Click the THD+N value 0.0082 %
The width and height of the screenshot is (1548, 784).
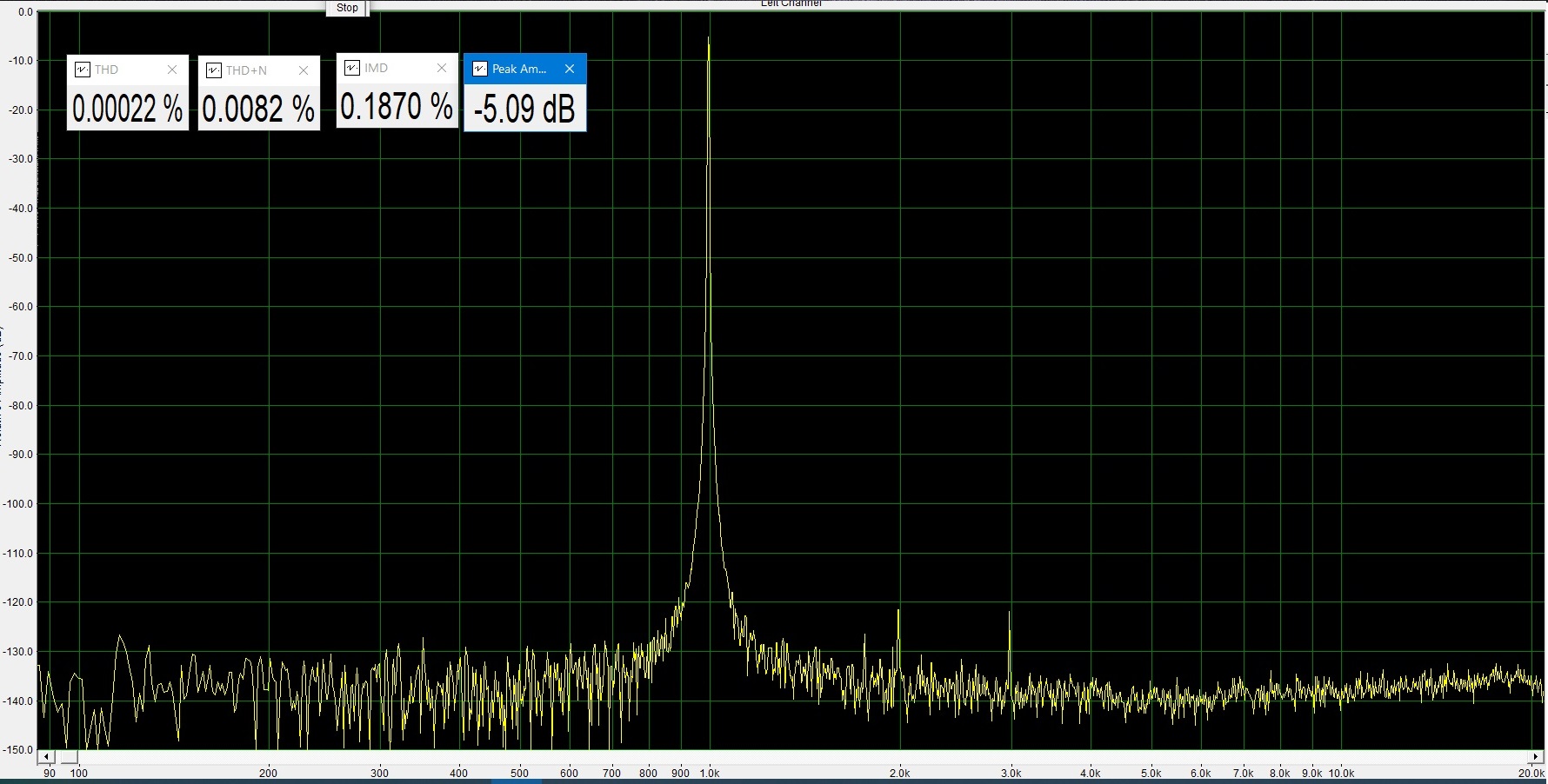pos(258,110)
